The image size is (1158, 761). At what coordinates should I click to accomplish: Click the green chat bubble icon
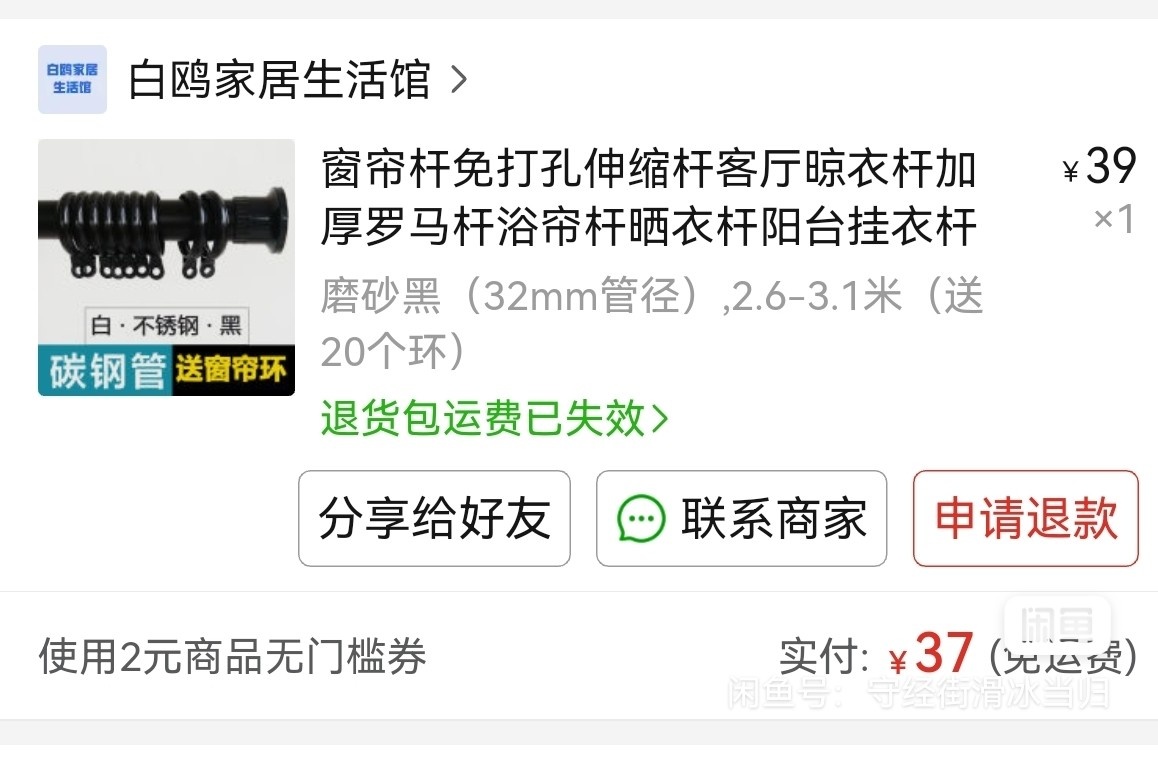tap(641, 519)
